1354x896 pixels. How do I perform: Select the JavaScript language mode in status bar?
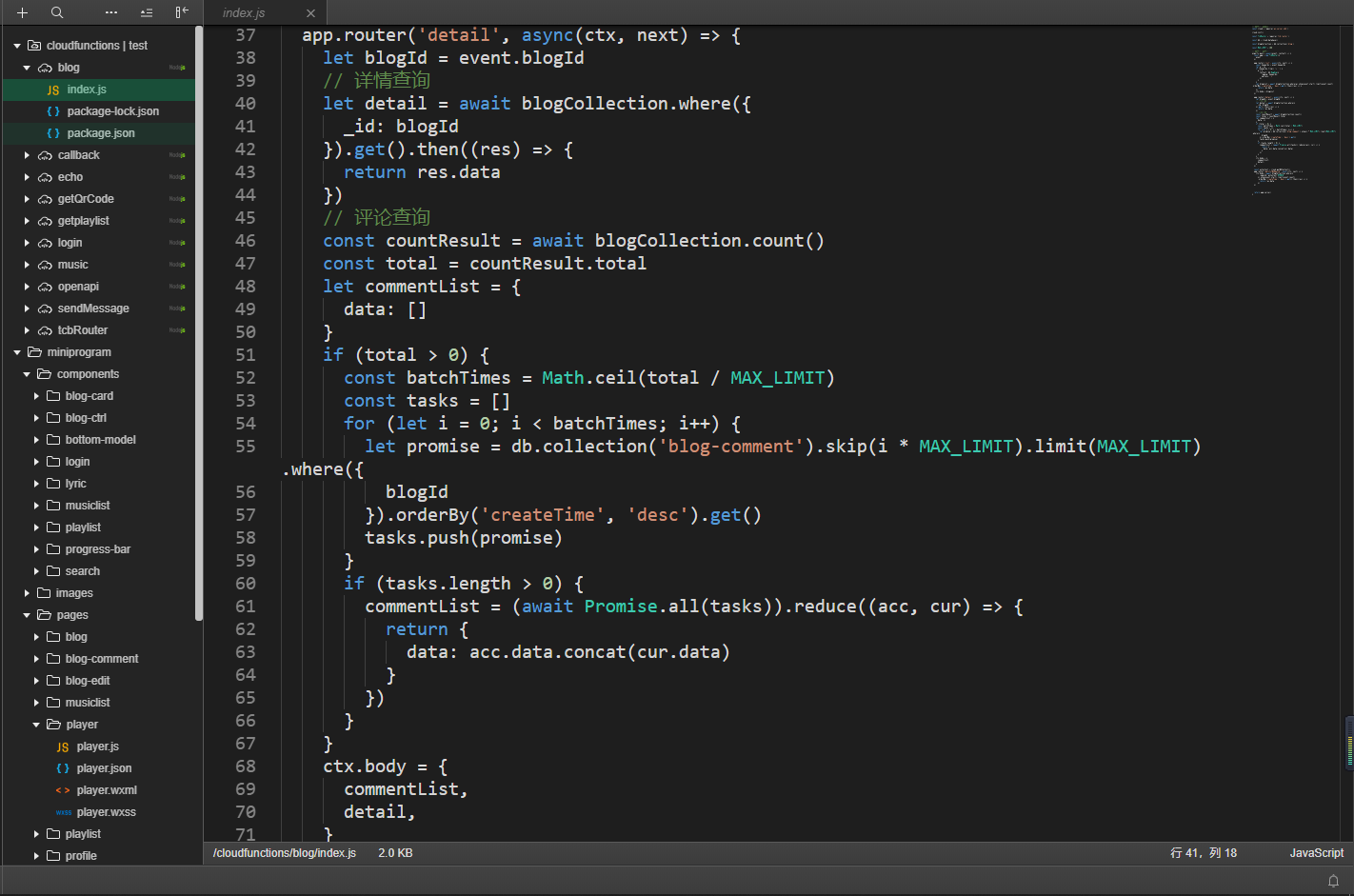(1316, 853)
